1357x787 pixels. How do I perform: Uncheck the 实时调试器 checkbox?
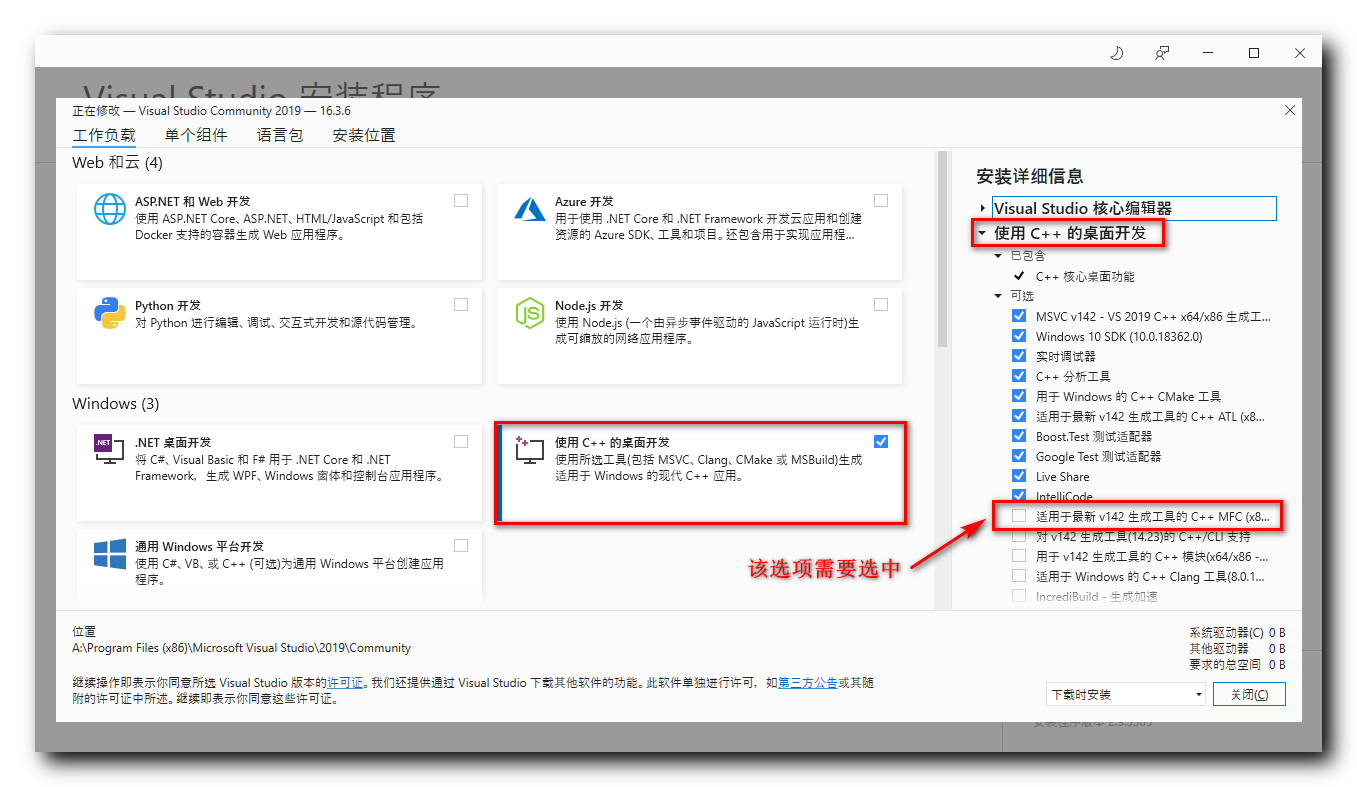pyautogui.click(x=1019, y=356)
